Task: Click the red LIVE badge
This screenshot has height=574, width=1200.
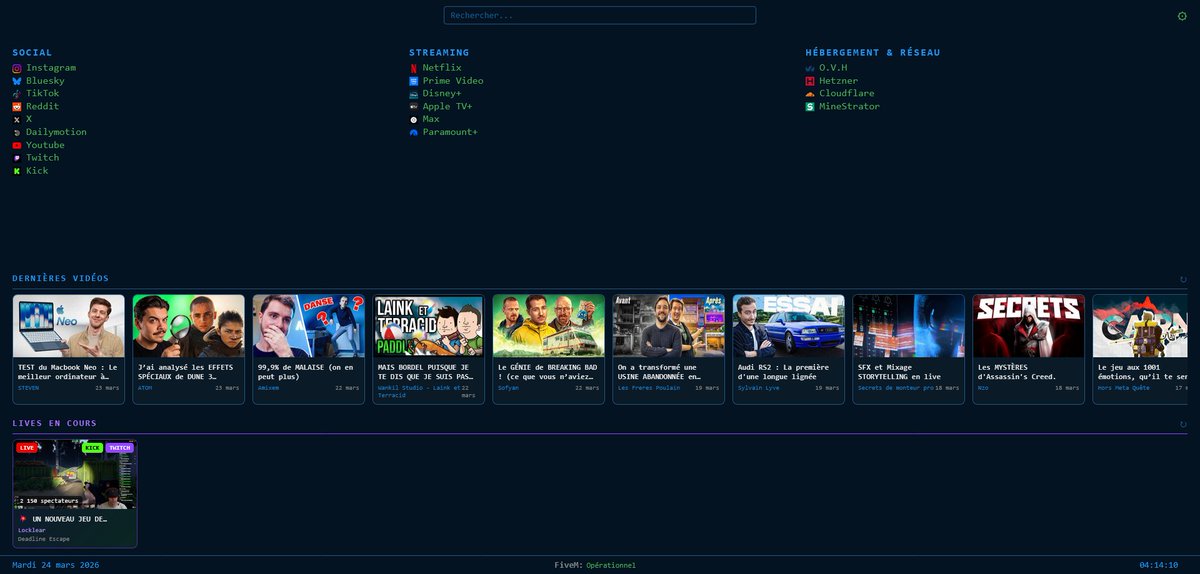Action: coord(27,448)
